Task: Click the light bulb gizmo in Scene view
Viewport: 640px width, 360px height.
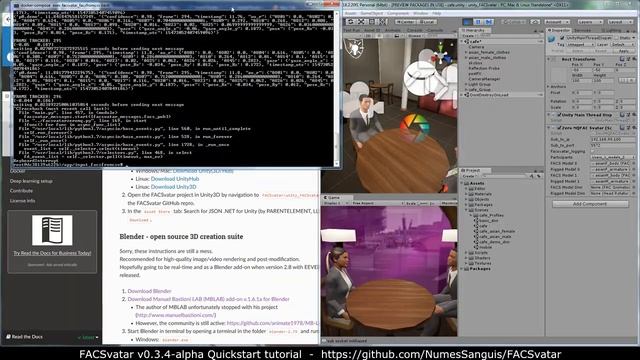Action: (x=354, y=48)
